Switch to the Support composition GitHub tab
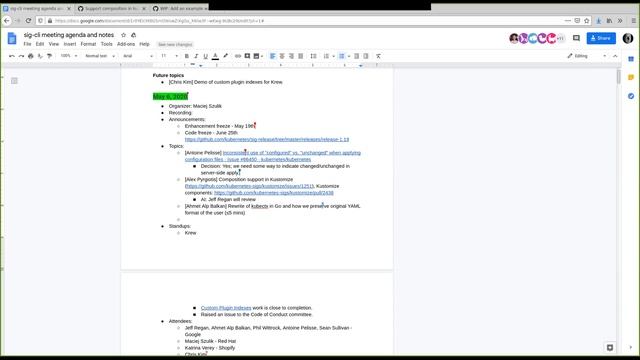Viewport: 640px width, 360px height. click(111, 9)
